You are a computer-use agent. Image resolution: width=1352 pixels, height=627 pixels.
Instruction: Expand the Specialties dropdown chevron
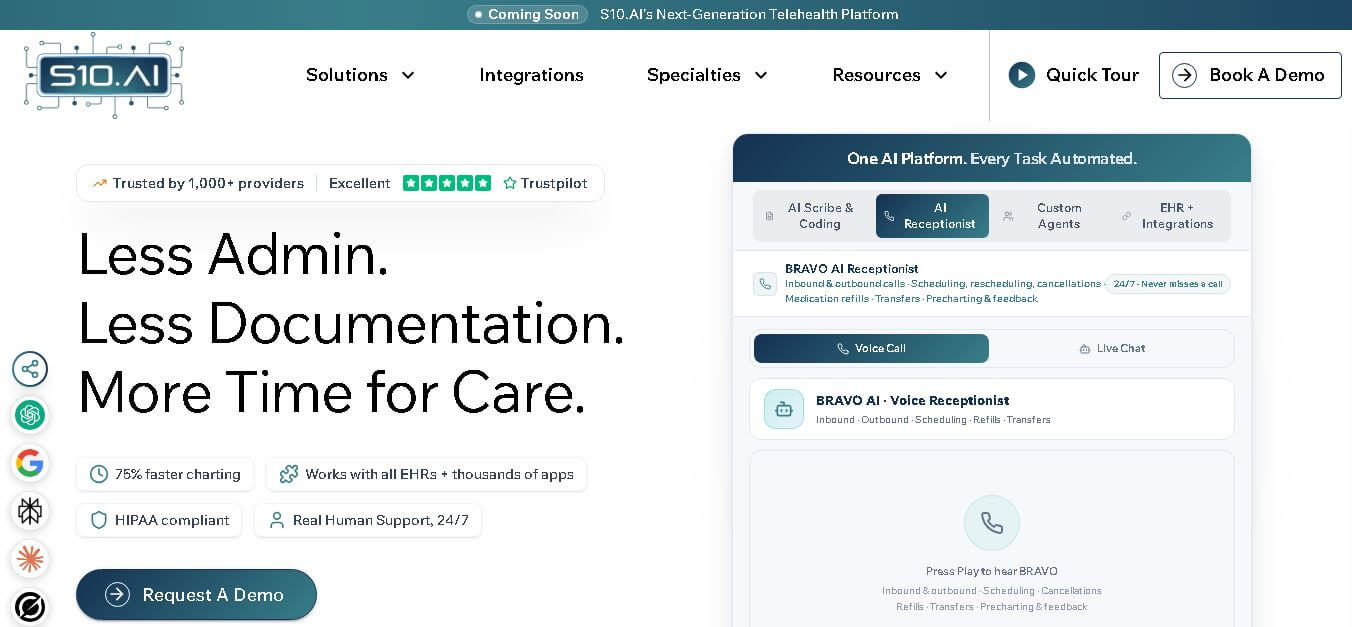[x=761, y=75]
